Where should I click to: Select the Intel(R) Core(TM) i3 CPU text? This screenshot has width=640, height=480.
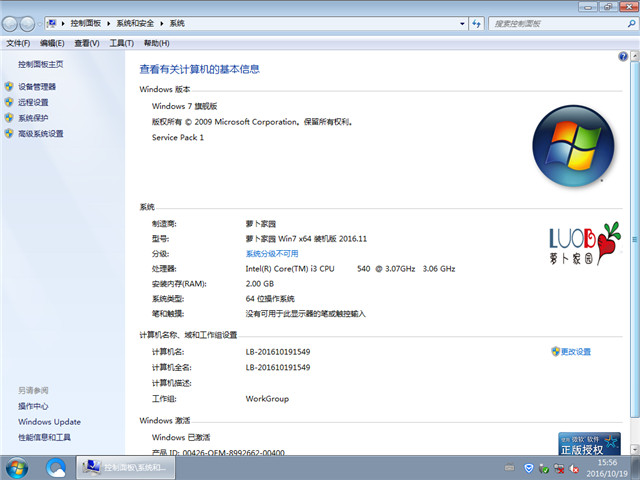pyautogui.click(x=290, y=269)
